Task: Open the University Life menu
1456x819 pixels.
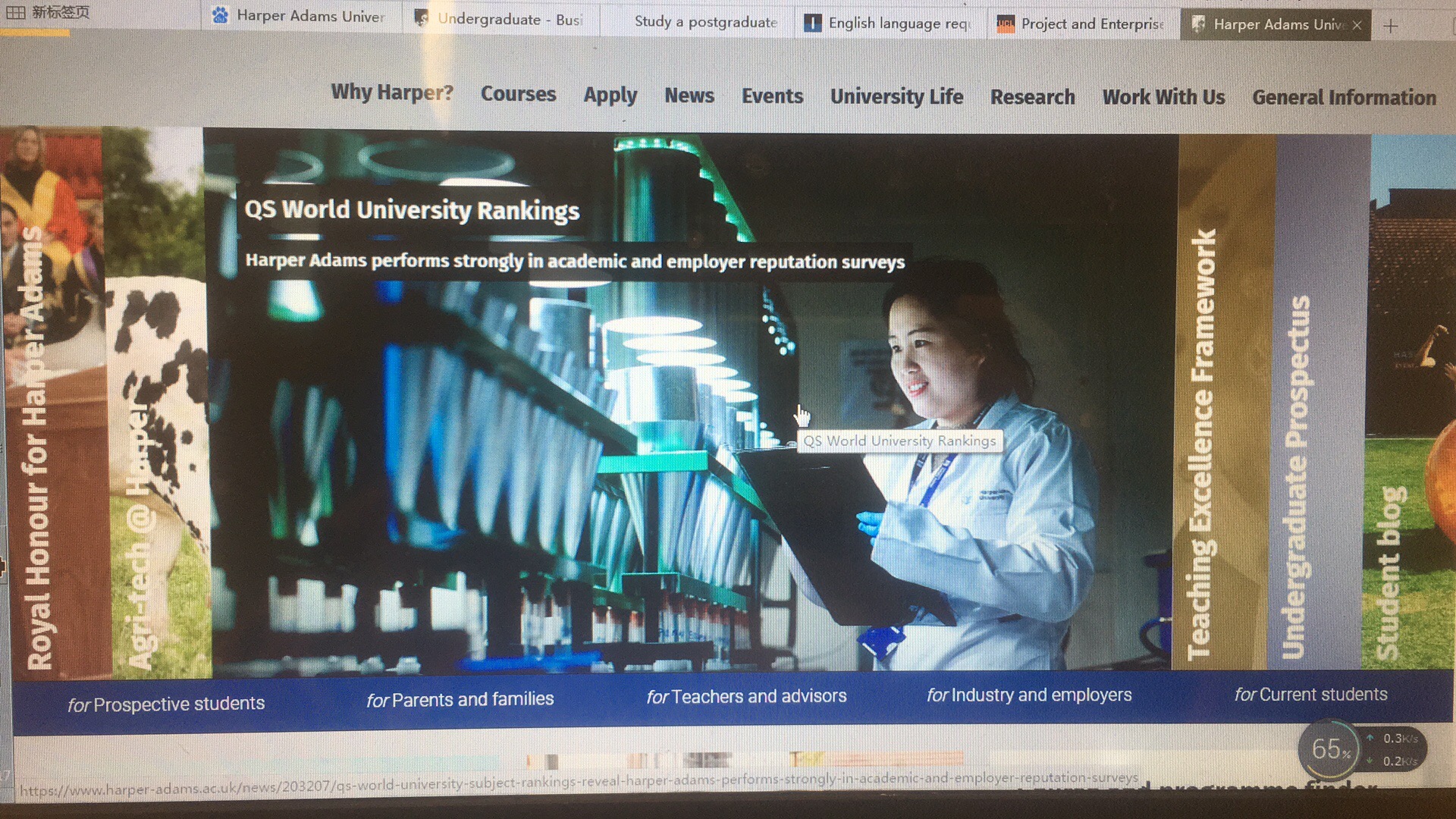Action: [x=896, y=97]
